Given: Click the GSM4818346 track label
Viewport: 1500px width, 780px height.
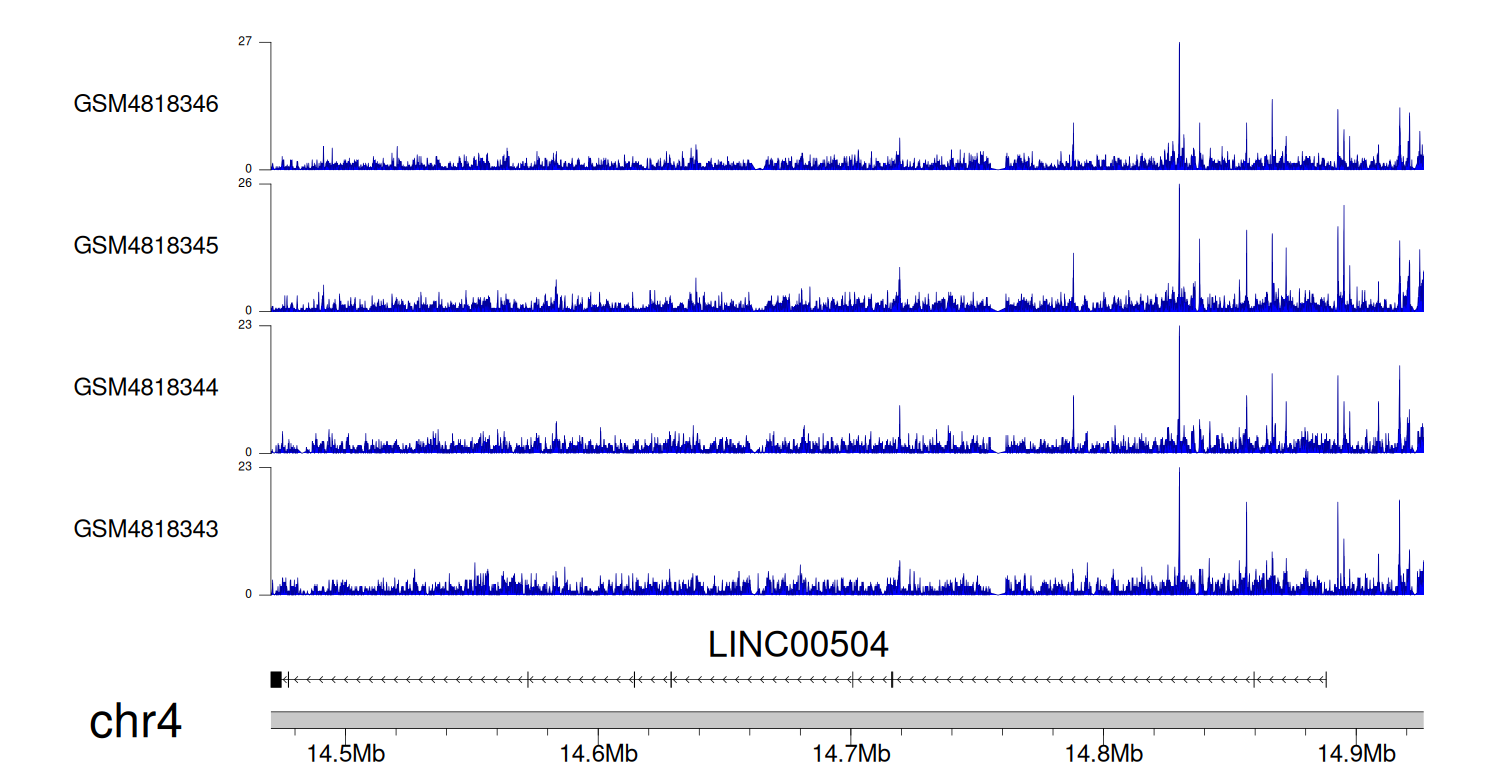Looking at the screenshot, I should (x=146, y=104).
